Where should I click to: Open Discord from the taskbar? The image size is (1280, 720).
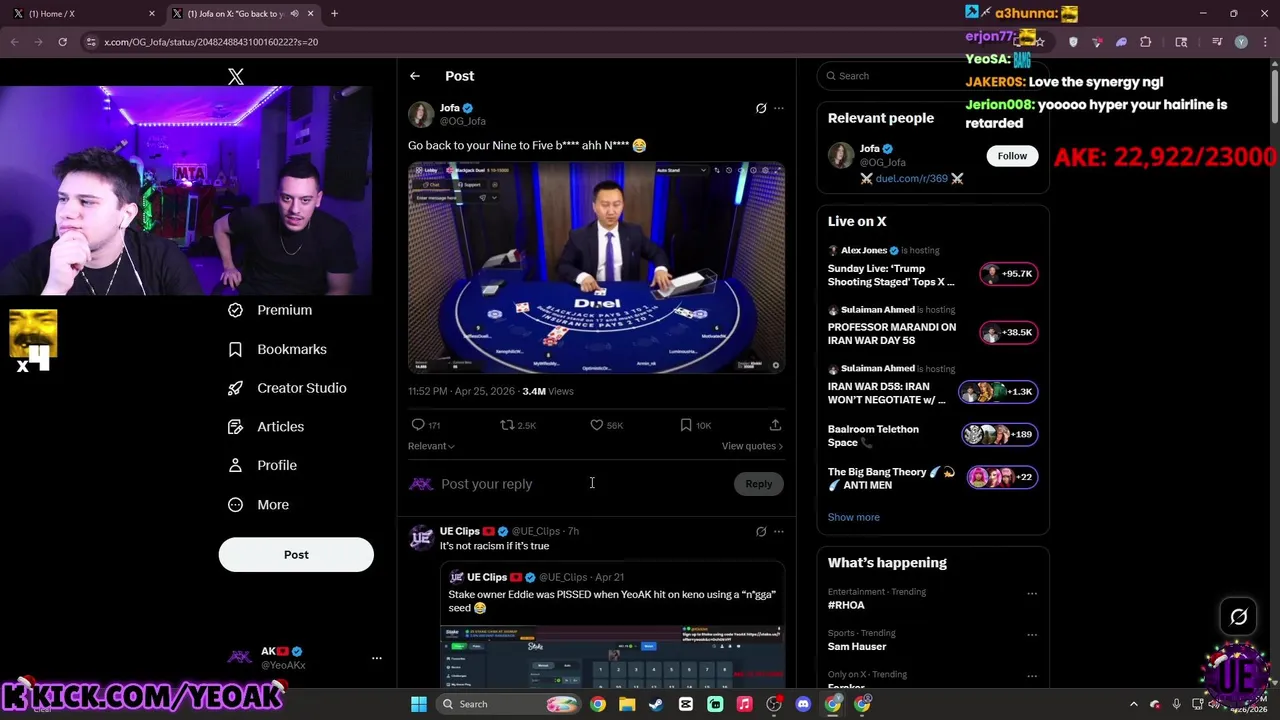[803, 704]
